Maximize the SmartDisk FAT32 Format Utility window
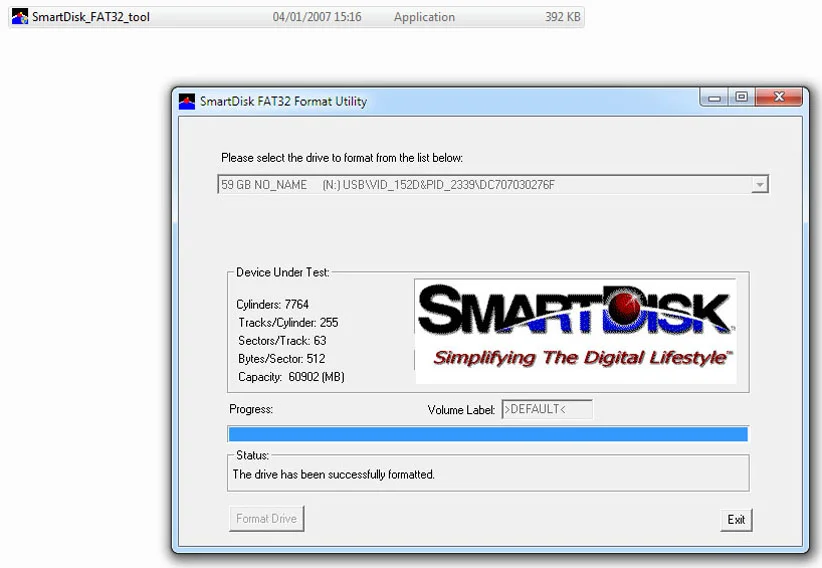The width and height of the screenshot is (822, 568). pos(741,98)
